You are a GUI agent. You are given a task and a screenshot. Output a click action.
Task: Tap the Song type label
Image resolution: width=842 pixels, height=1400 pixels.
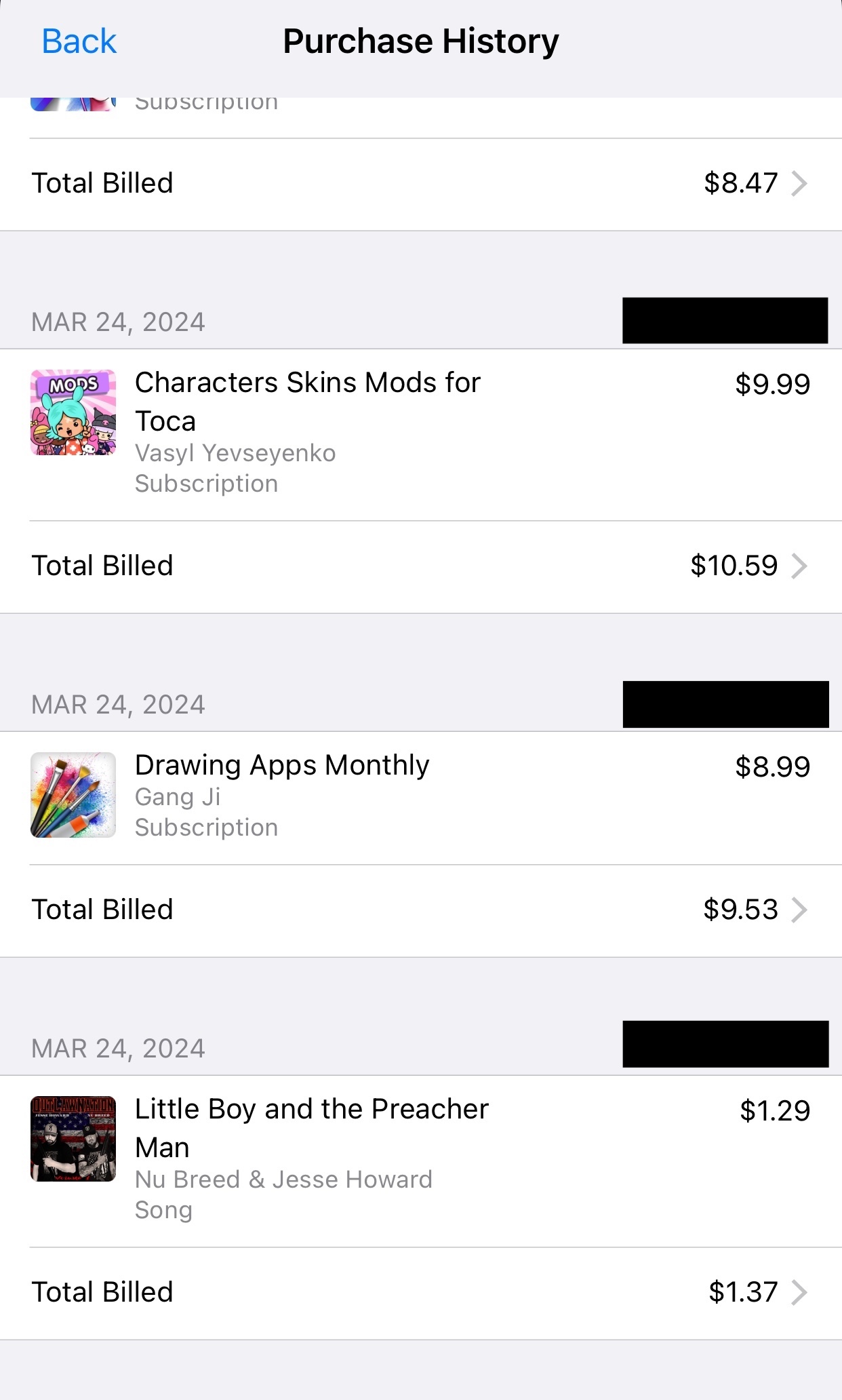click(163, 1210)
